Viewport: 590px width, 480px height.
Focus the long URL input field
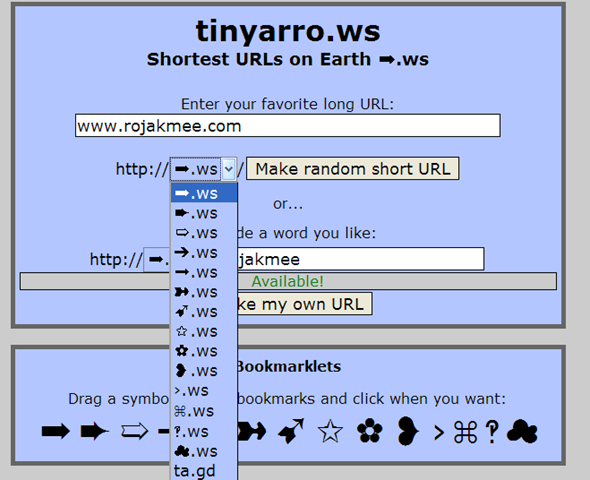[288, 125]
